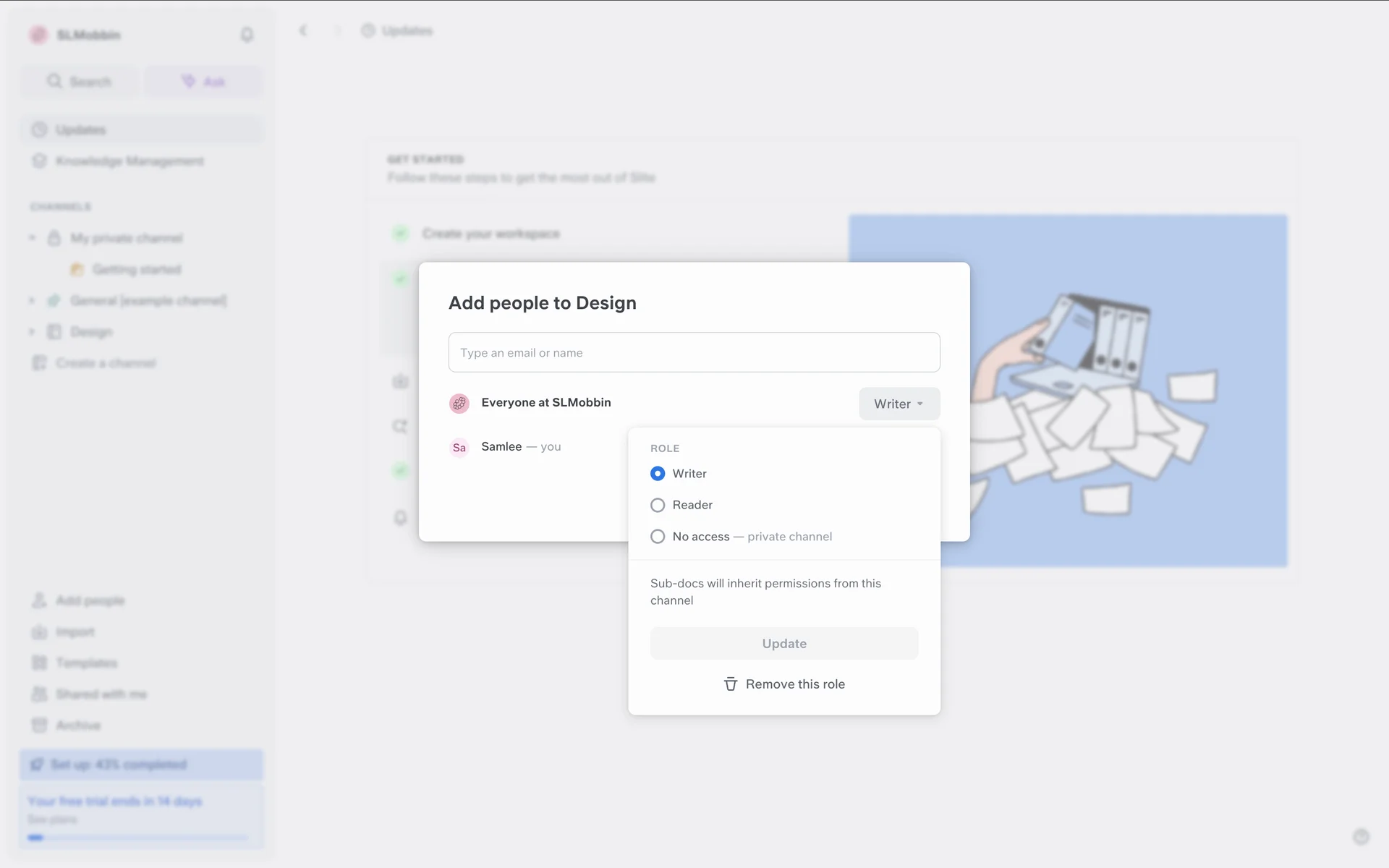Click Remove this role

(x=794, y=684)
